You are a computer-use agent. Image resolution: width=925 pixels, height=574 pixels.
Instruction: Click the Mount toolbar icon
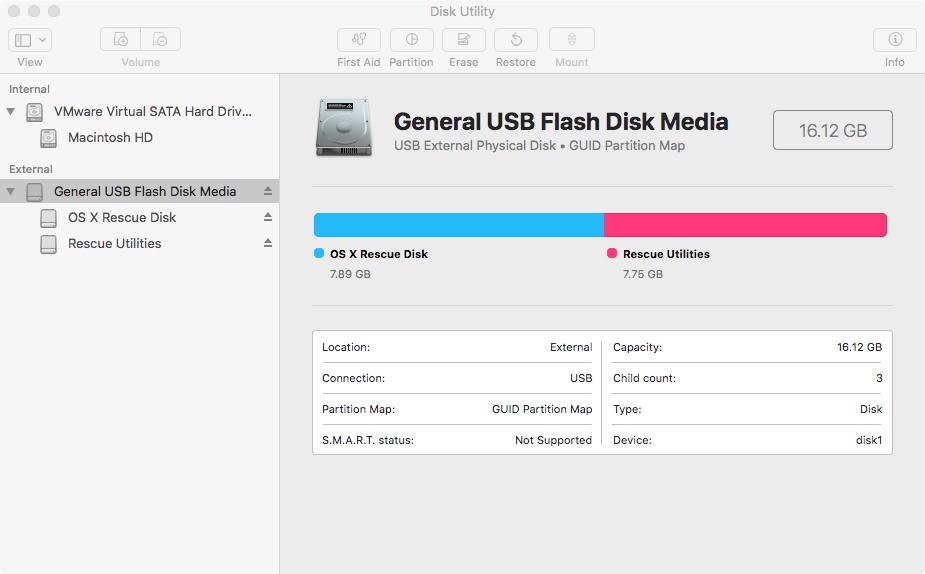pos(572,40)
